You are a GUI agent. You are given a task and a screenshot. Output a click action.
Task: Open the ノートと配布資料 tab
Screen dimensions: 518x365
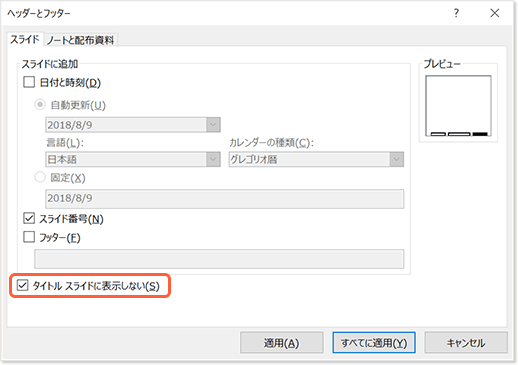pos(80,40)
